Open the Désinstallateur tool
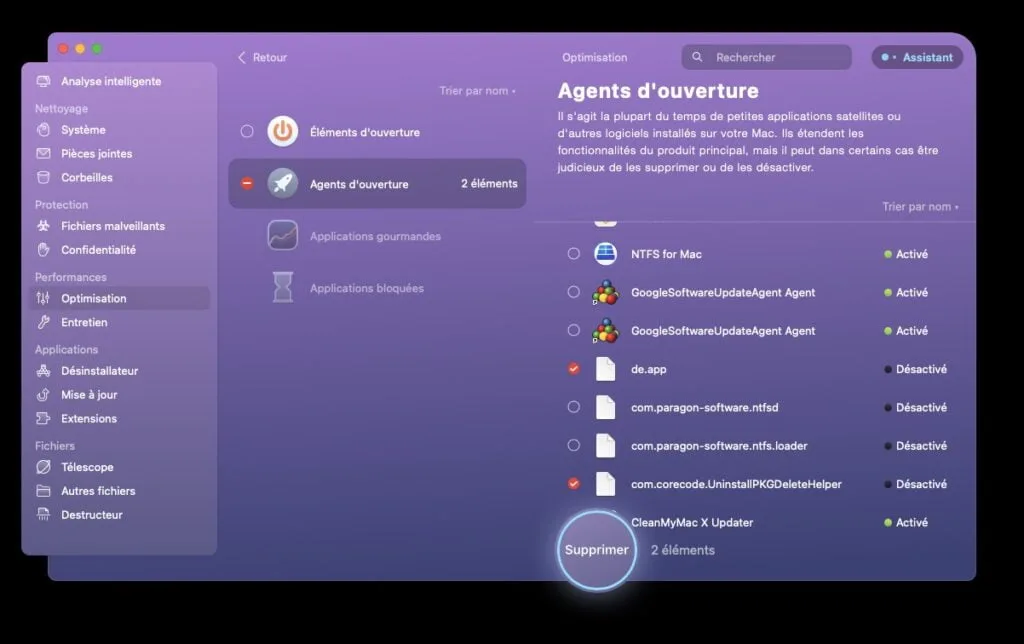 tap(101, 370)
